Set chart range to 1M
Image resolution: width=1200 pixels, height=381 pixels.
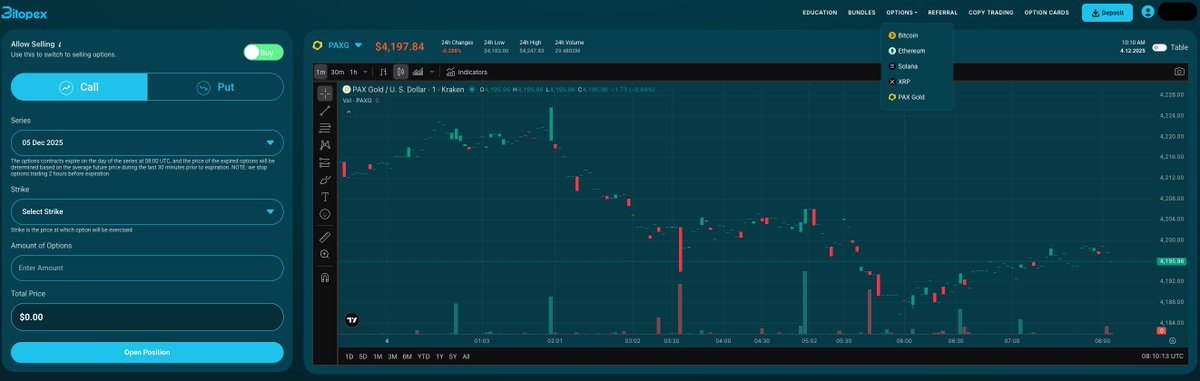click(377, 356)
